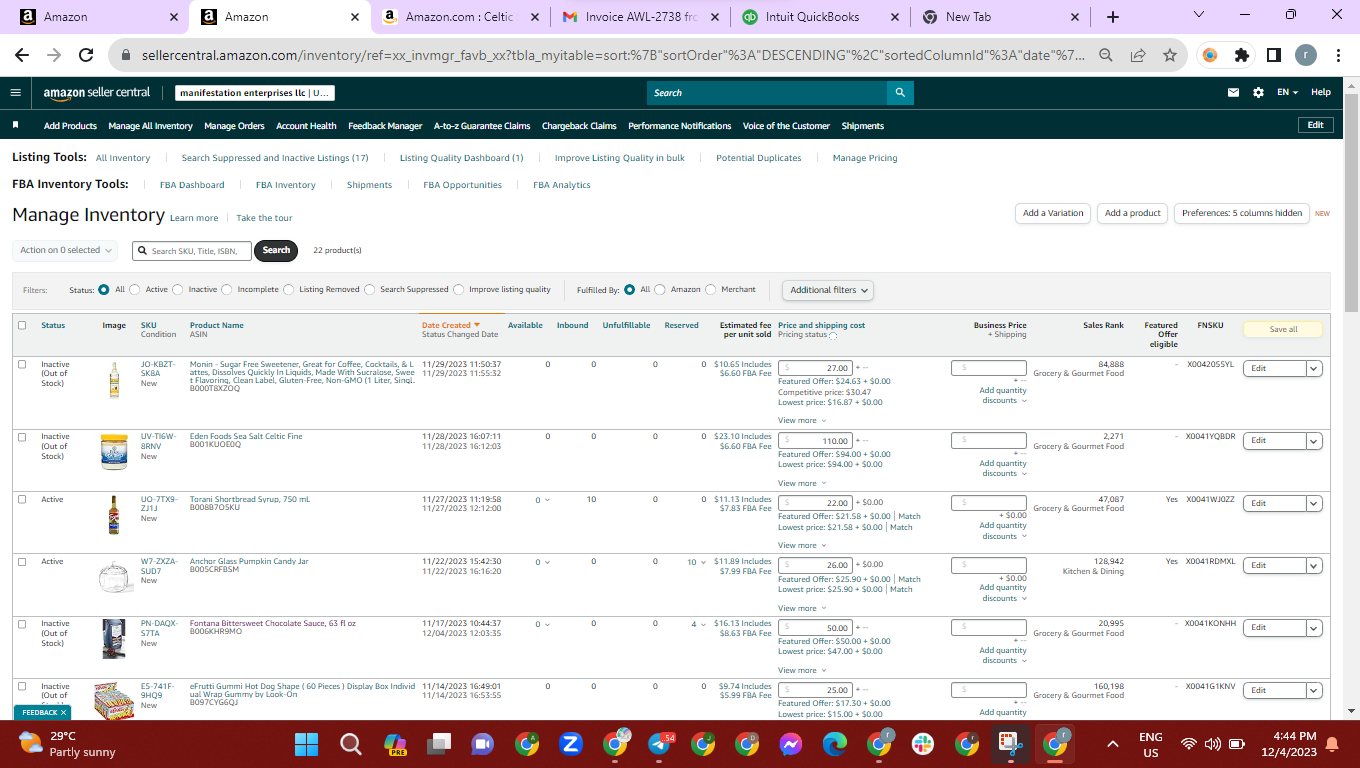Open a new browser tab with plus icon
This screenshot has width=1360, height=768.
(1113, 17)
